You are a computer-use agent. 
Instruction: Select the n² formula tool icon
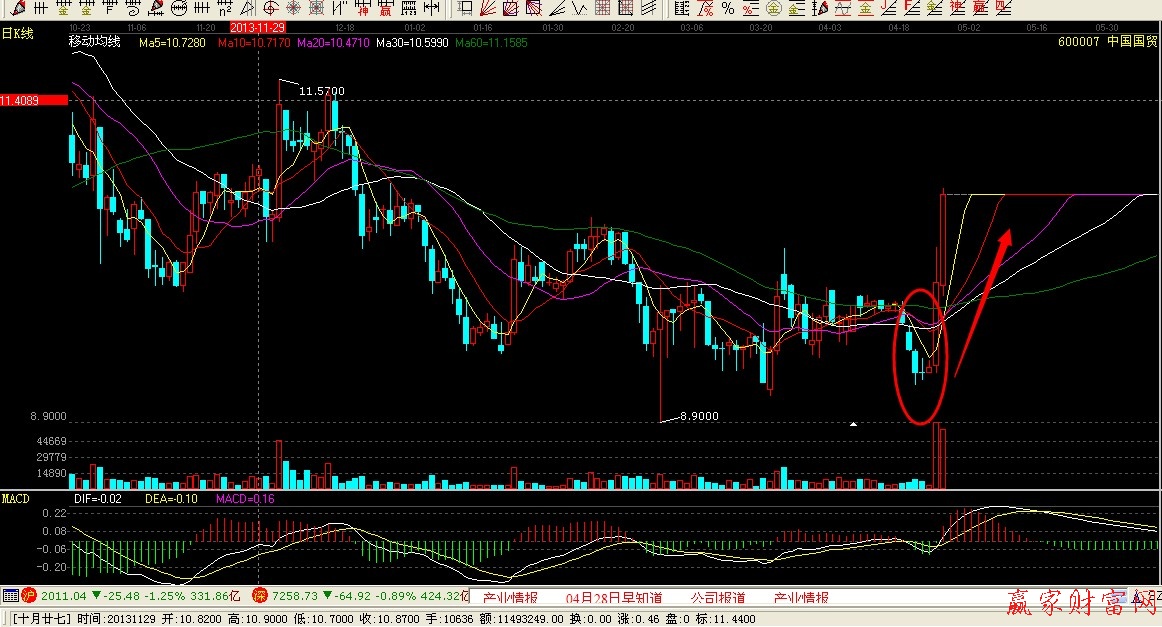225,8
